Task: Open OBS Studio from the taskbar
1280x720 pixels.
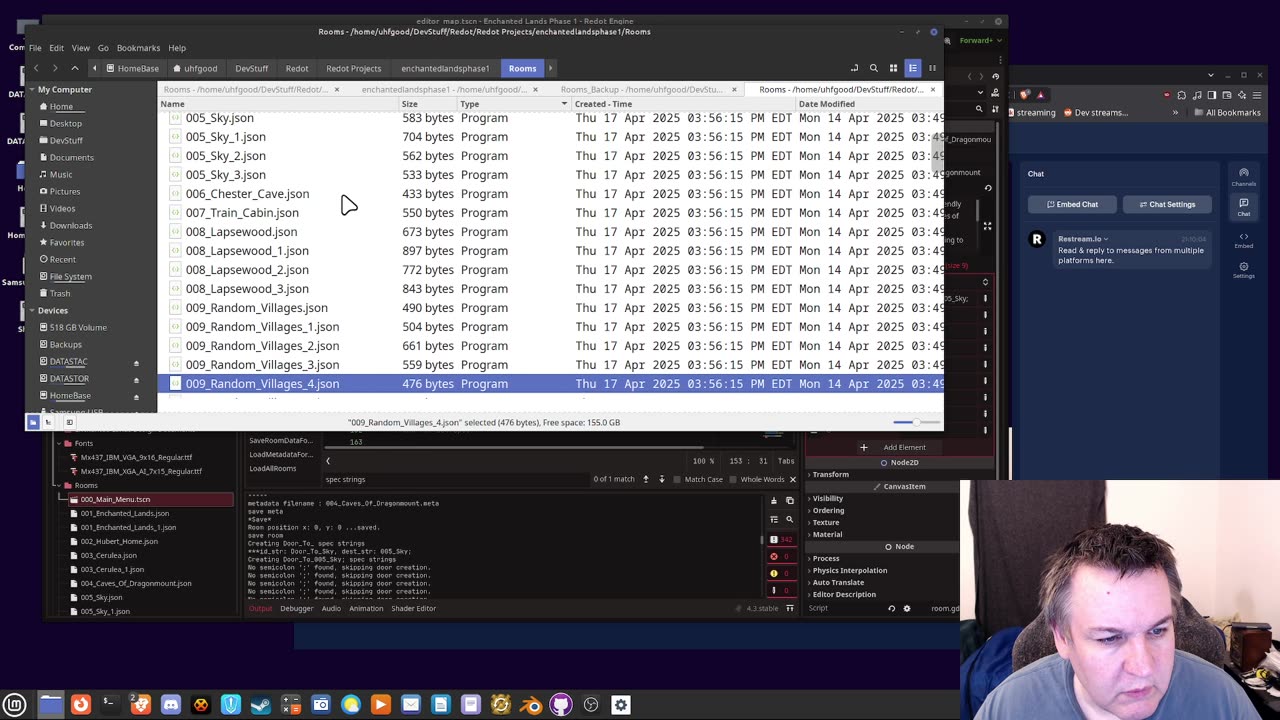Action: tap(591, 705)
